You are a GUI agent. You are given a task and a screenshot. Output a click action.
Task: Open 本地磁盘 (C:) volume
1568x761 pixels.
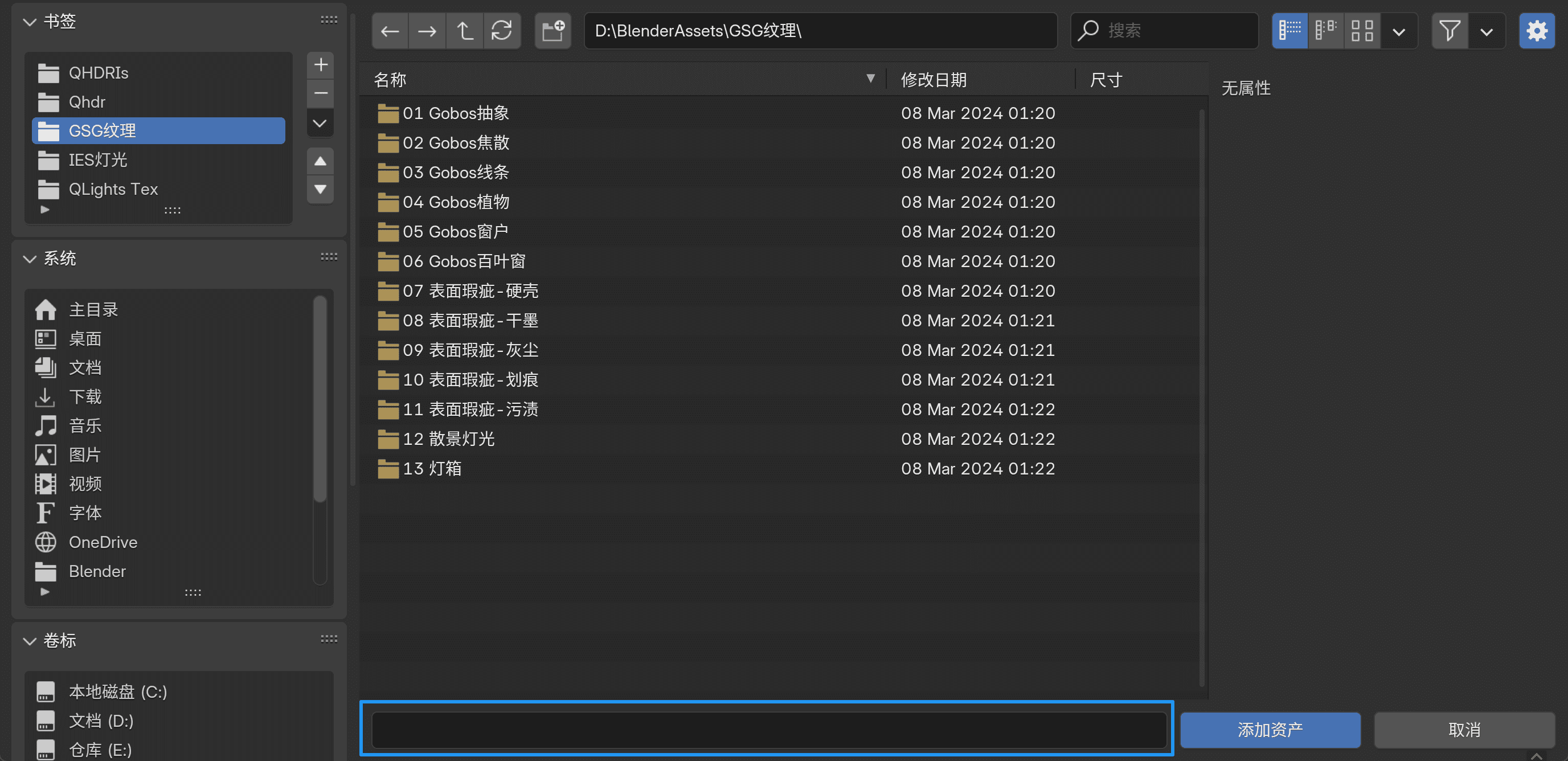tap(179, 692)
